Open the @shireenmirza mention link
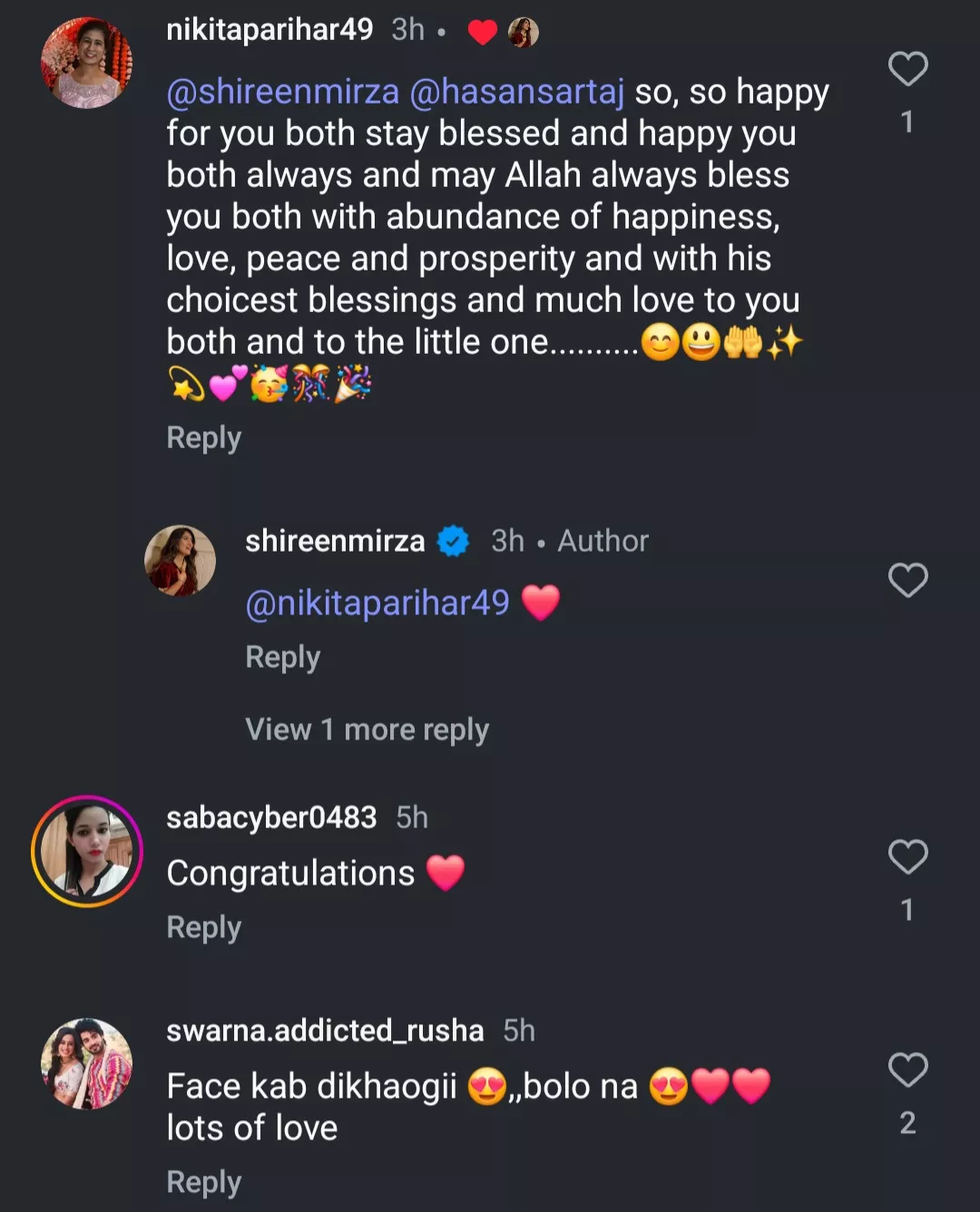This screenshot has width=980, height=1212. (282, 92)
